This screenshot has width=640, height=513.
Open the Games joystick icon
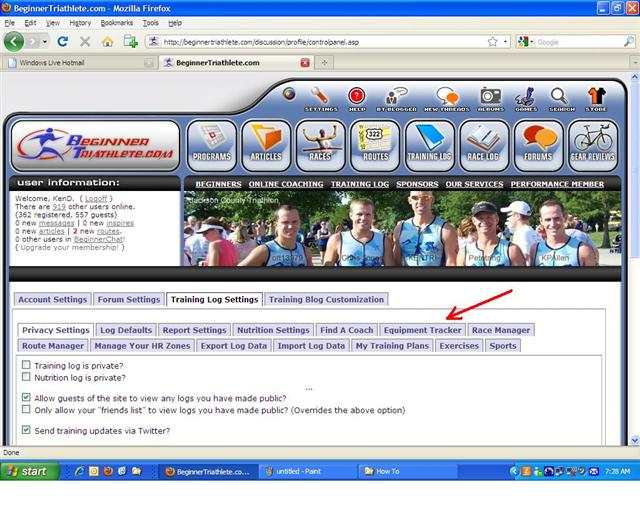(x=526, y=99)
